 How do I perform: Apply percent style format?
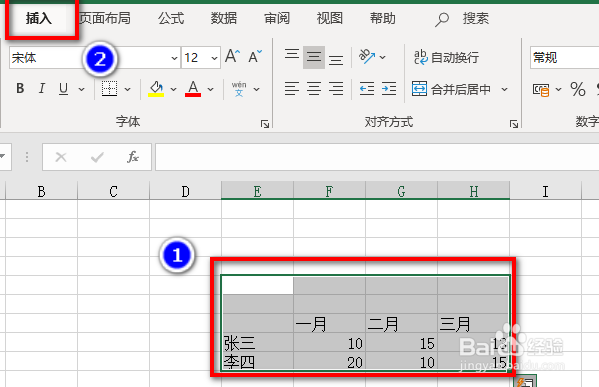[578, 89]
